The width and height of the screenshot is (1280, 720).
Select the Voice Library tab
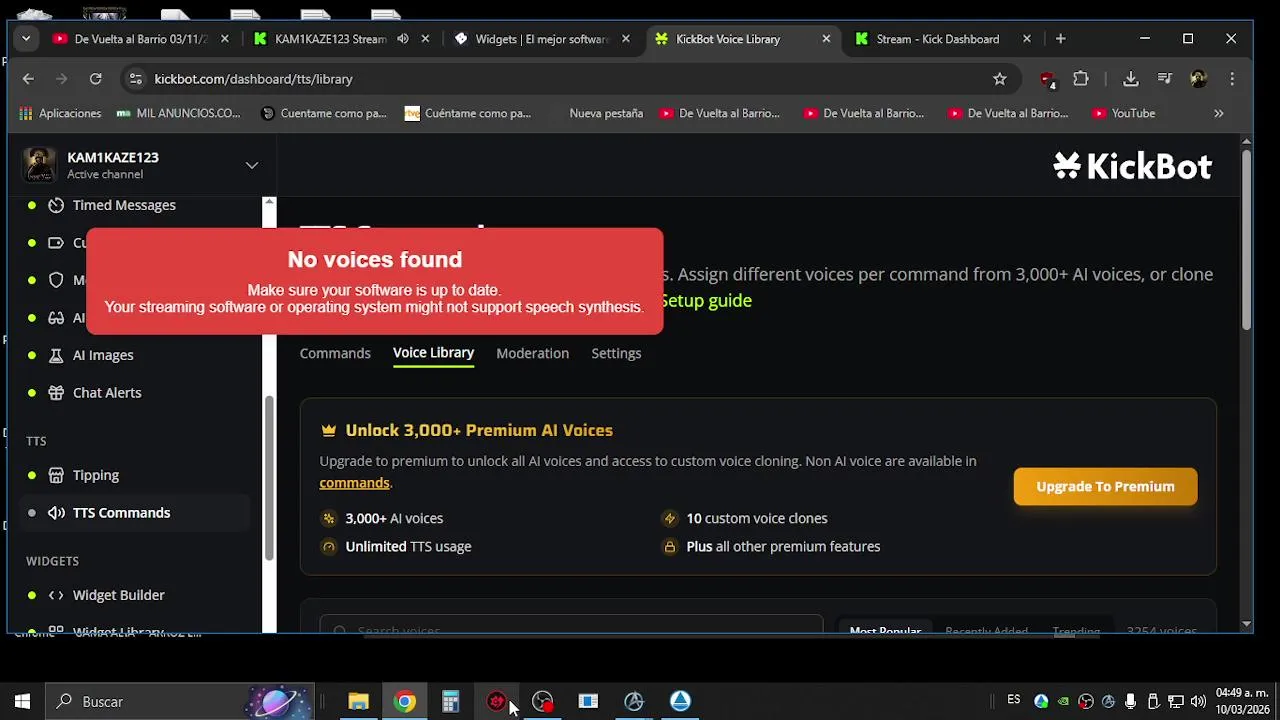[433, 353]
